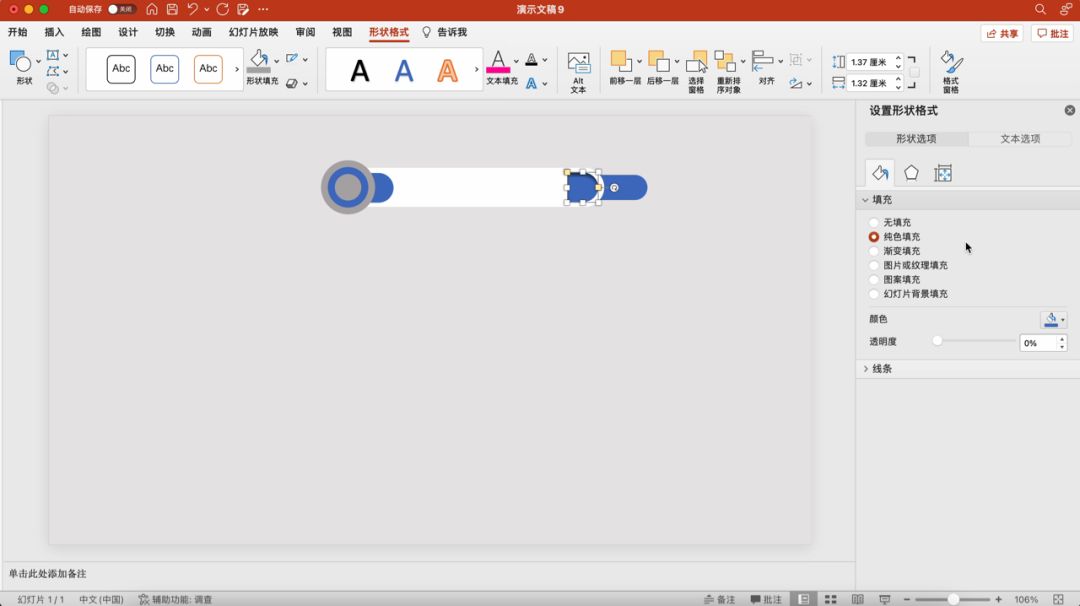Start slide show from status bar icon
Screen dimensions: 1080x606
885,599
